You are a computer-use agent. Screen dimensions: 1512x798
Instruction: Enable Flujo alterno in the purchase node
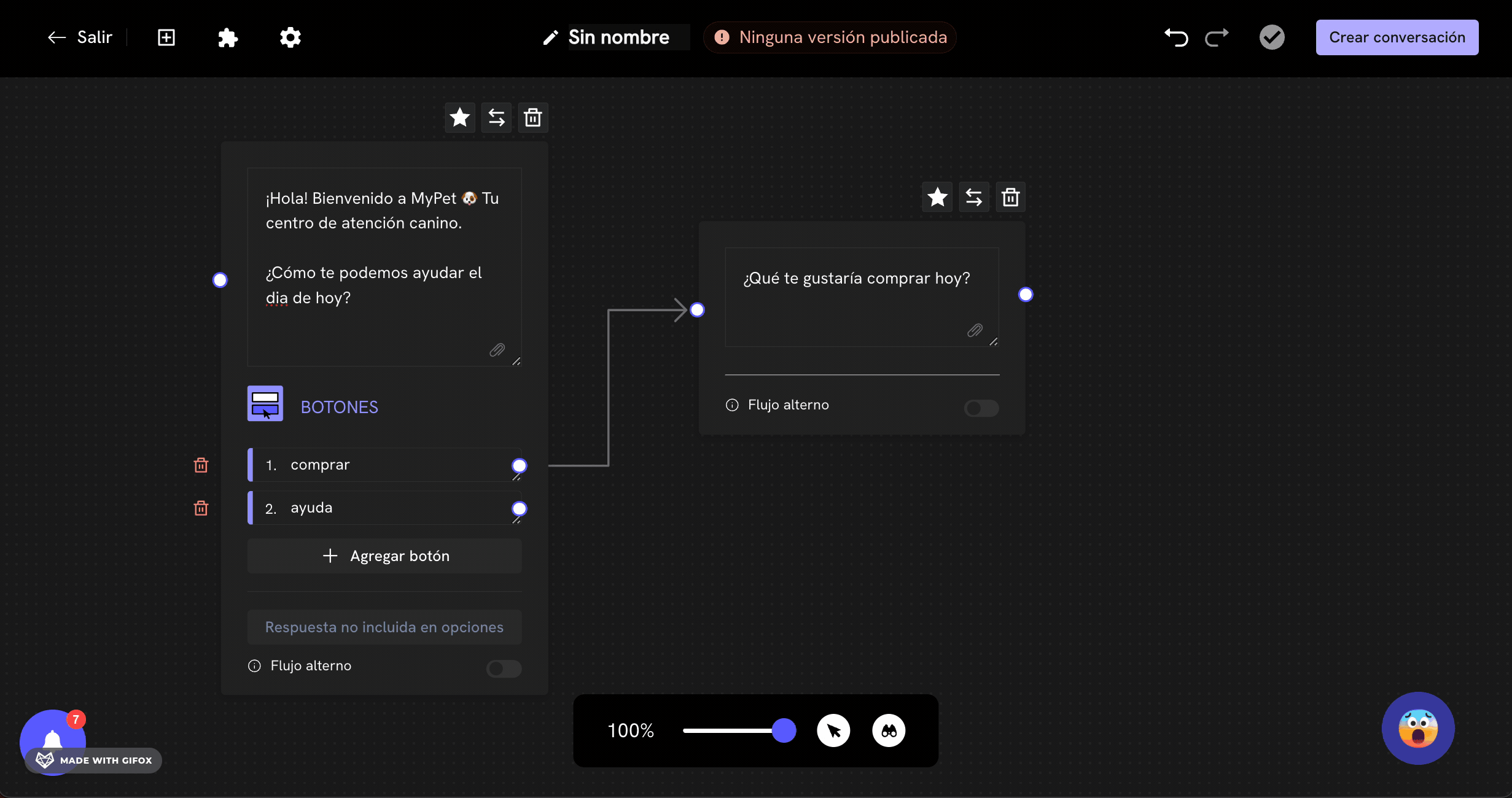tap(981, 408)
